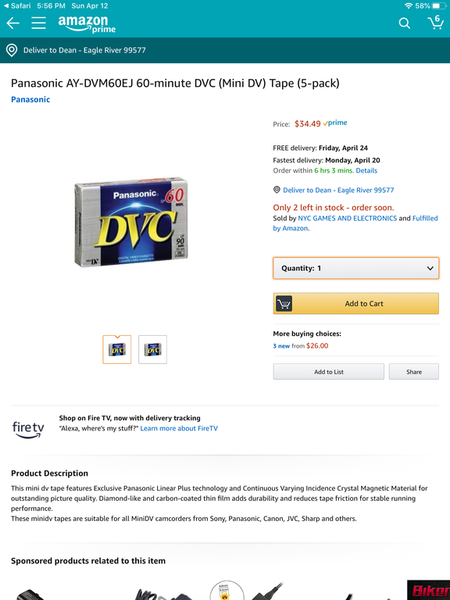
Task: Tap the location pin in delivery bar
Action: point(11,50)
